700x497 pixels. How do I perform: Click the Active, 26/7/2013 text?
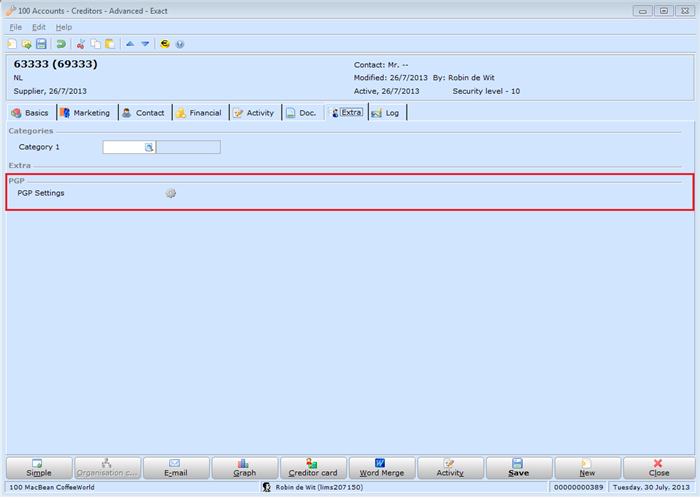[386, 91]
